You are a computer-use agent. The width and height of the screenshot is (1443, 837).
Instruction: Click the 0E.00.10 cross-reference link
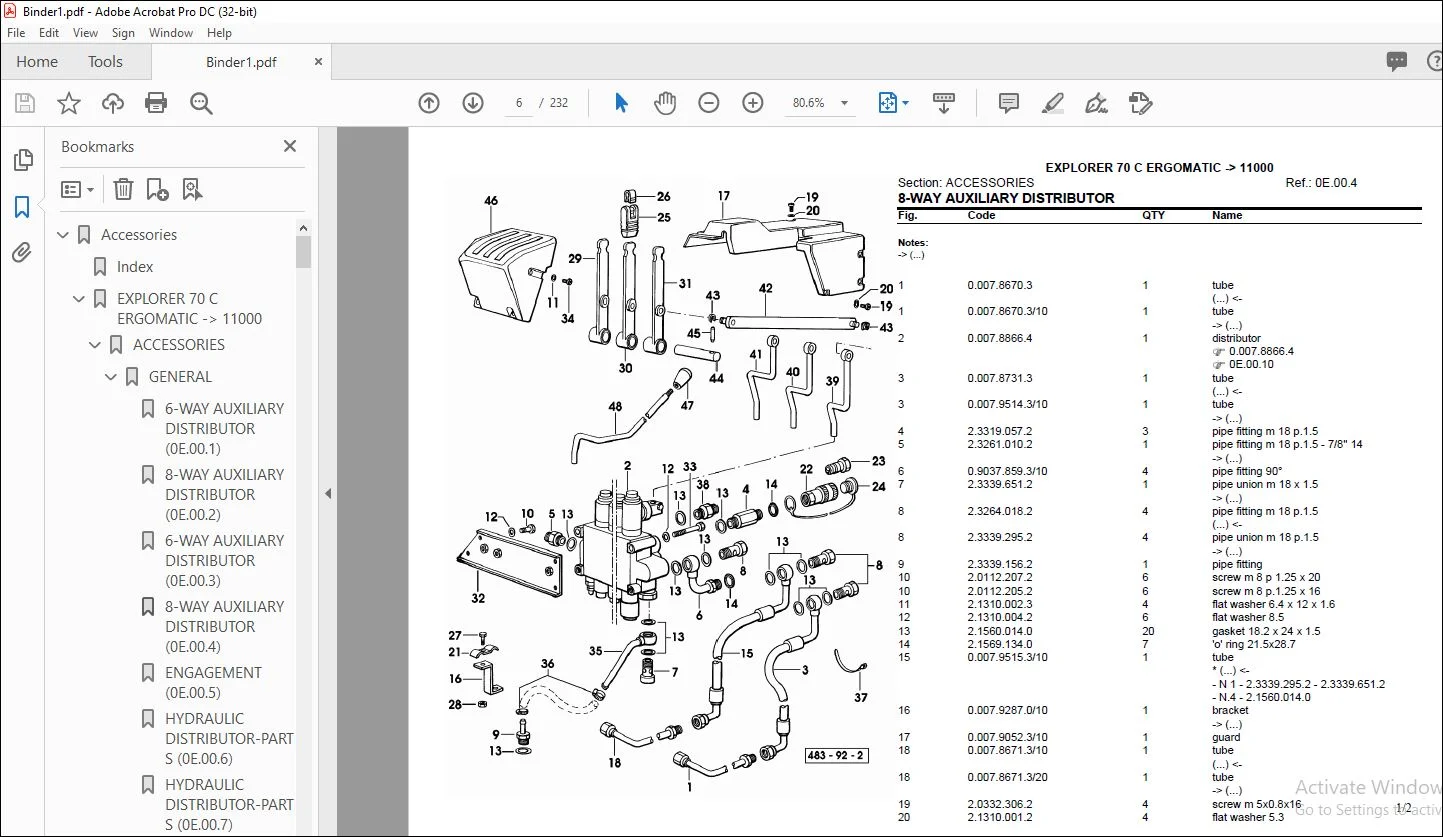click(1251, 365)
